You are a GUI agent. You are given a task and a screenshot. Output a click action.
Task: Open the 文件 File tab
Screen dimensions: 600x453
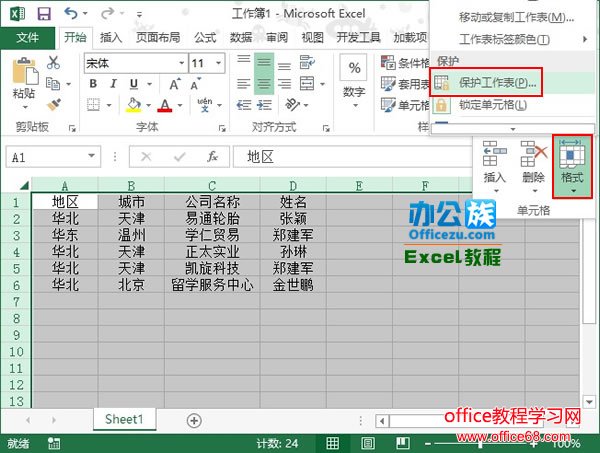pyautogui.click(x=28, y=38)
